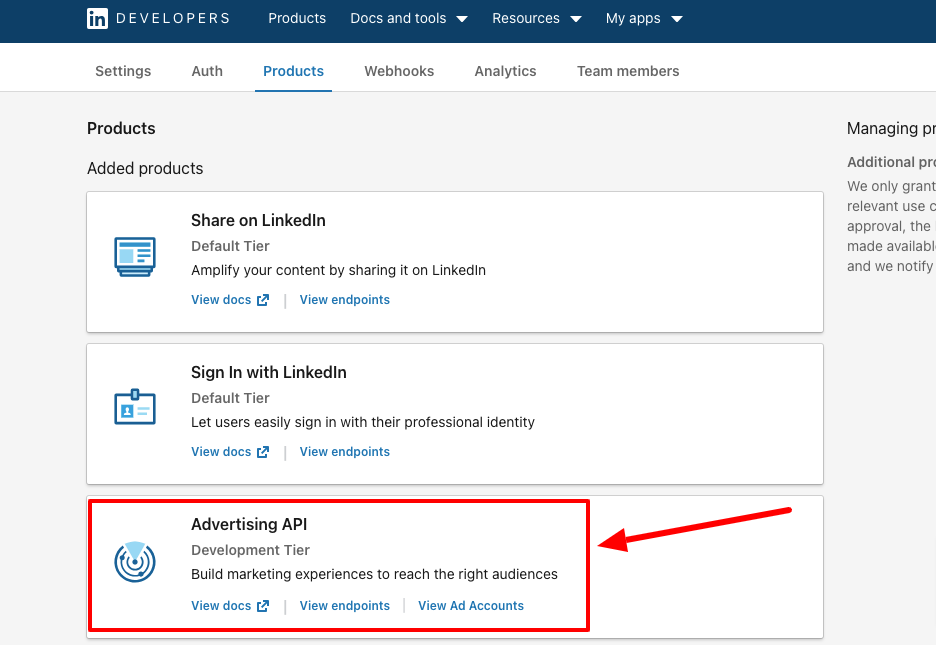The height and width of the screenshot is (645, 936).
Task: Click the Share on LinkedIn product icon
Action: [x=135, y=257]
